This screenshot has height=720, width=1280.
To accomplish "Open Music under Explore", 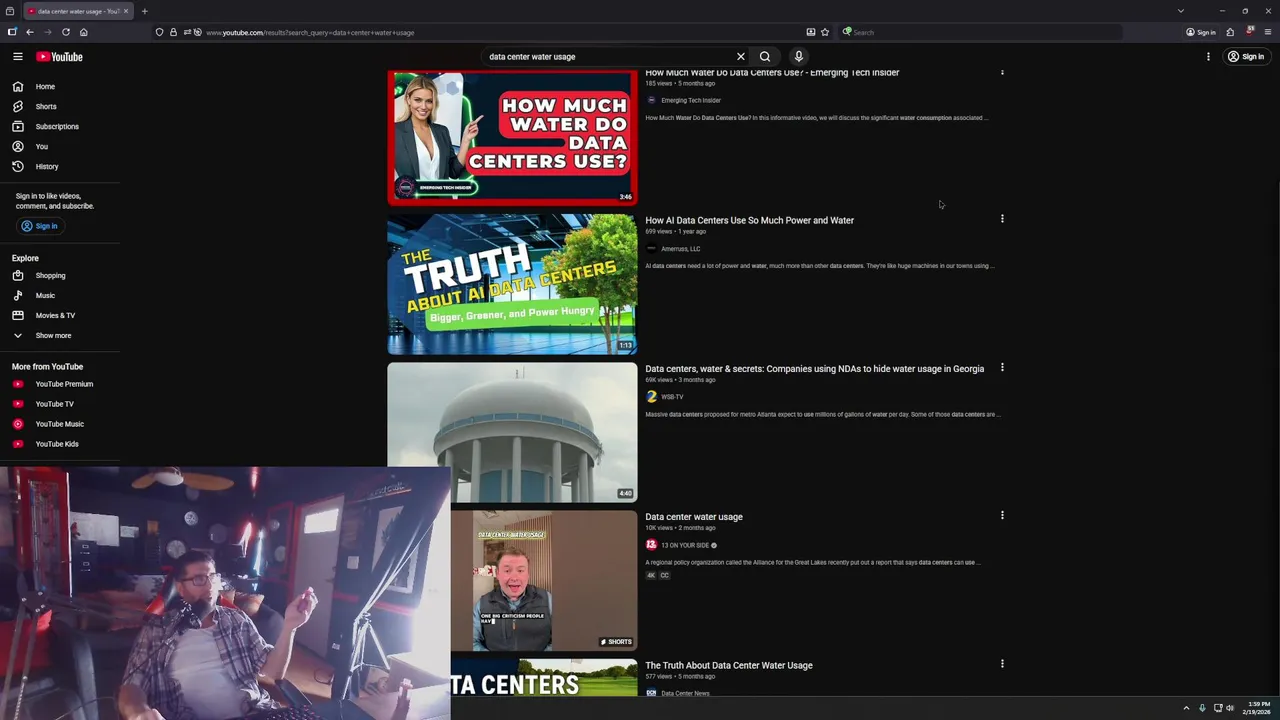I will coord(45,296).
